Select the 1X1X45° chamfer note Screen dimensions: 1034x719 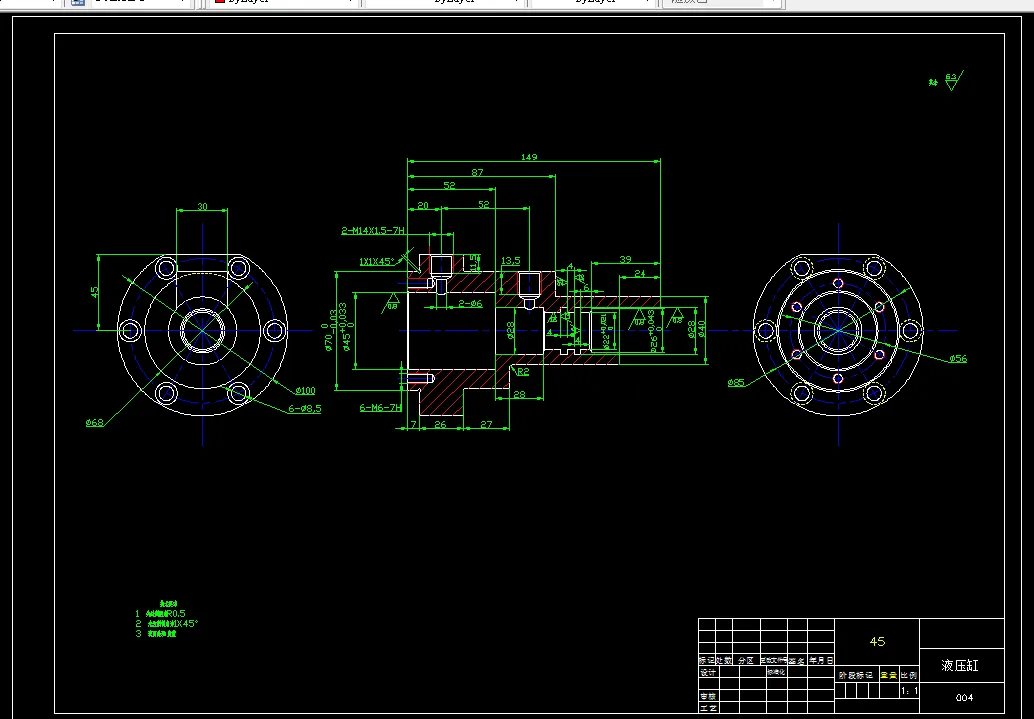pos(377,262)
